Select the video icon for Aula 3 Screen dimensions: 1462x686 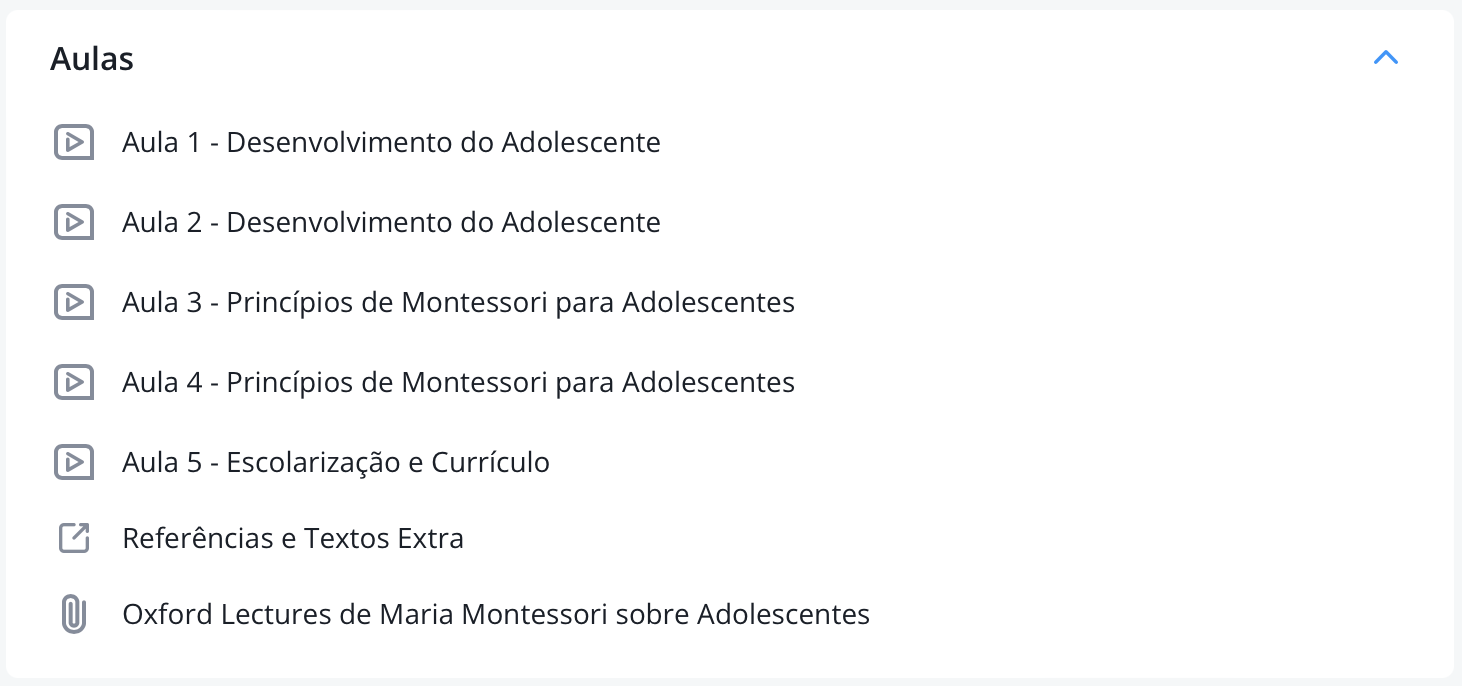[73, 302]
